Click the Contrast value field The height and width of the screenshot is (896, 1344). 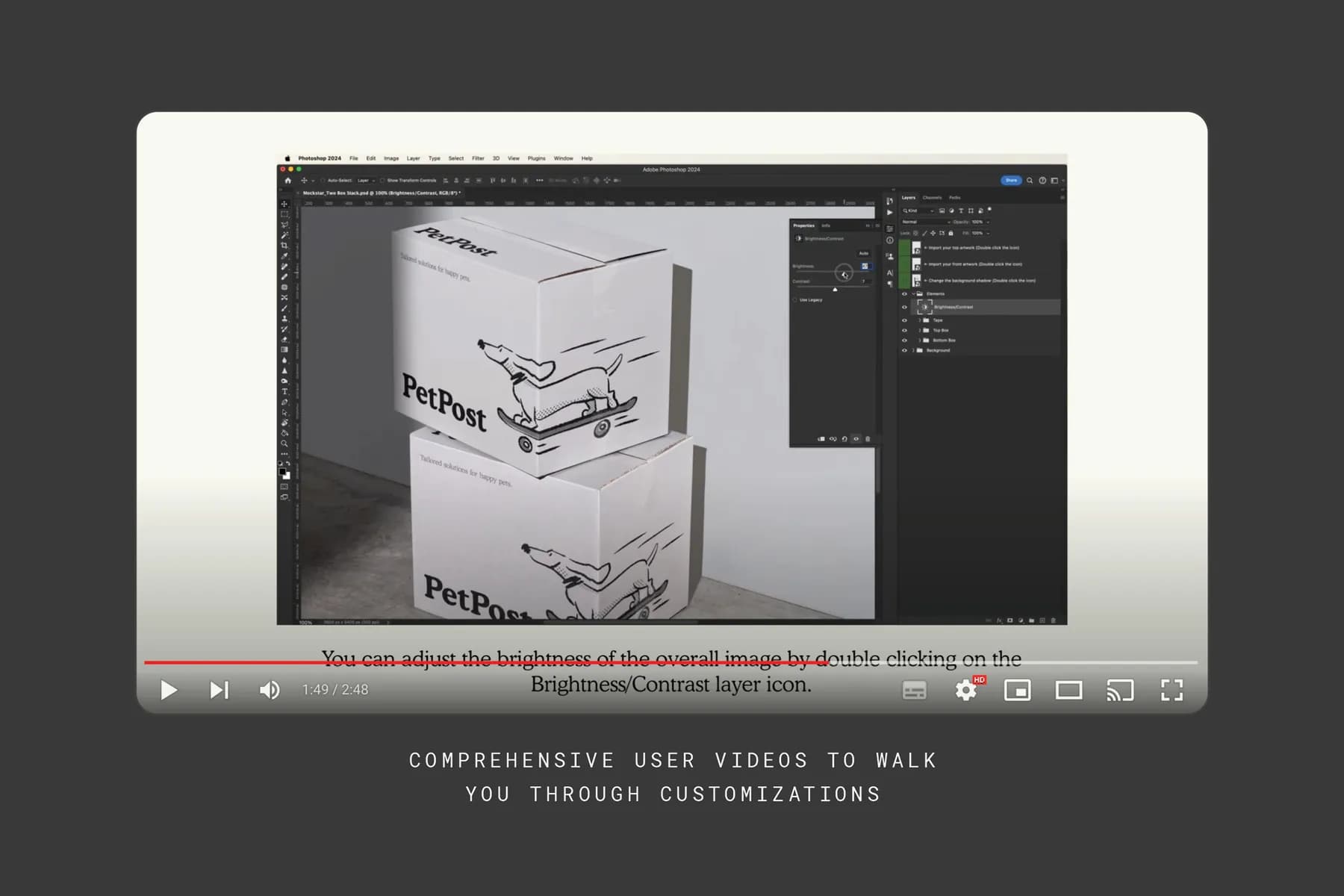pos(866,281)
